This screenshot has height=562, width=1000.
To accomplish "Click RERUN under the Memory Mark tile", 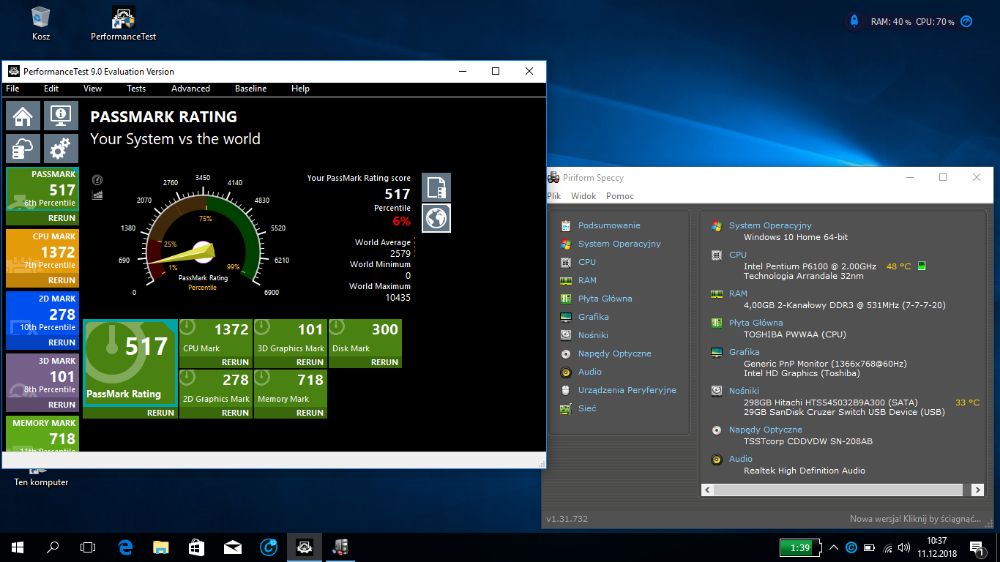I will (x=310, y=413).
